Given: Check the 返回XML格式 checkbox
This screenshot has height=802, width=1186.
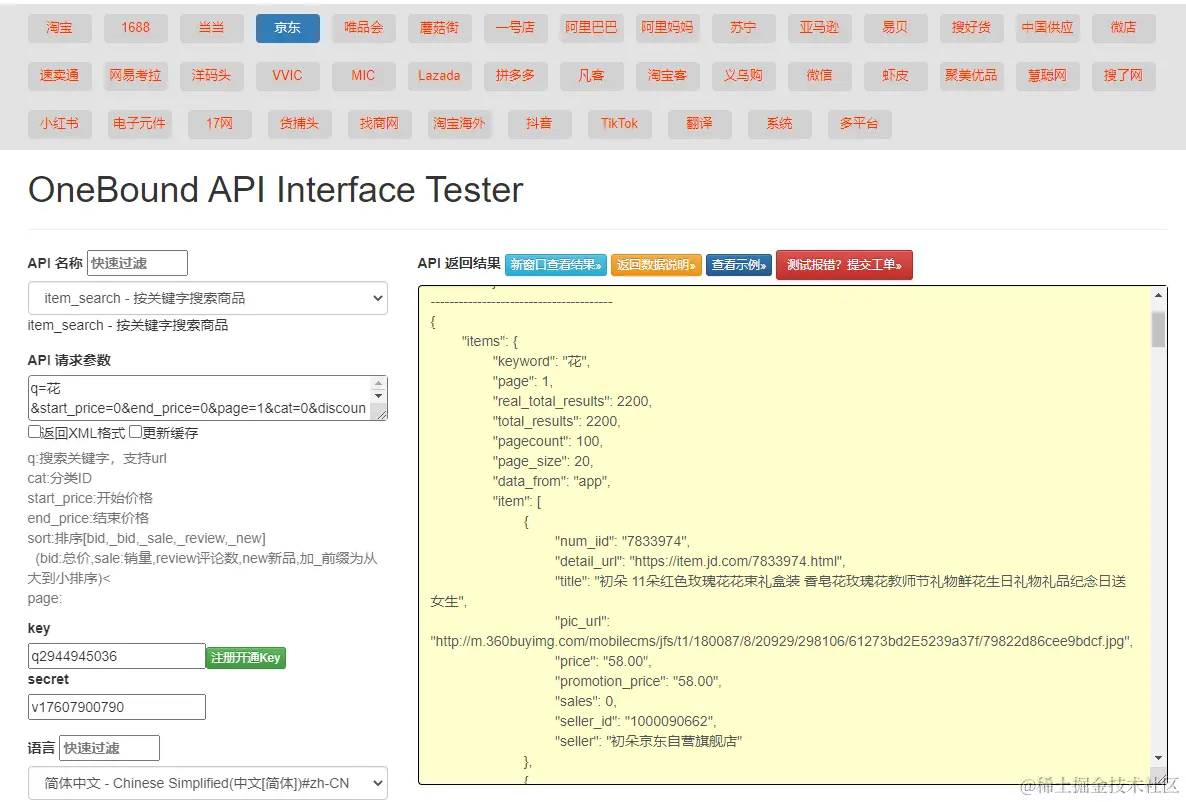Looking at the screenshot, I should click(x=34, y=432).
